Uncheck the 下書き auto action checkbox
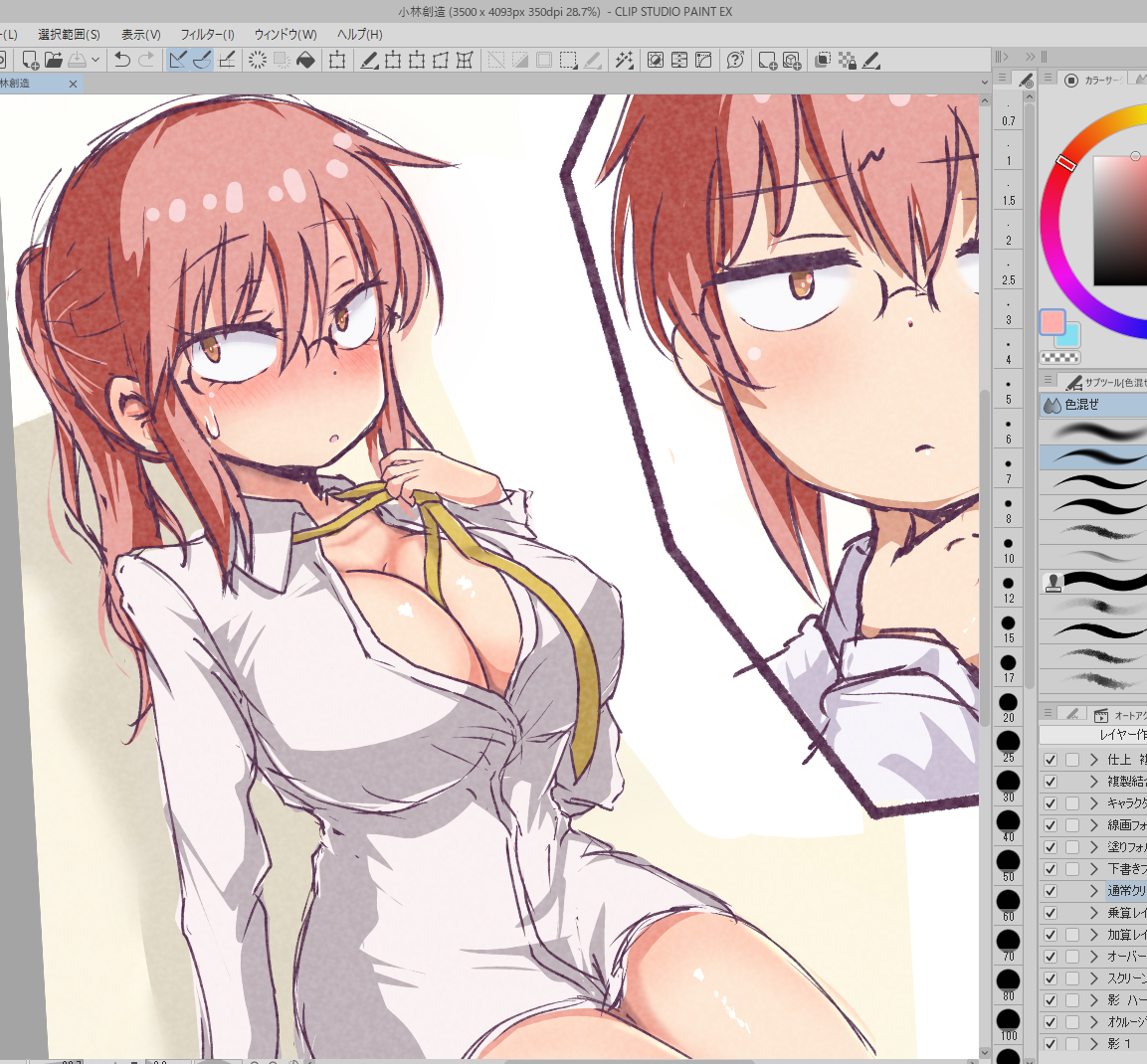Viewport: 1147px width, 1064px height. coord(1051,869)
